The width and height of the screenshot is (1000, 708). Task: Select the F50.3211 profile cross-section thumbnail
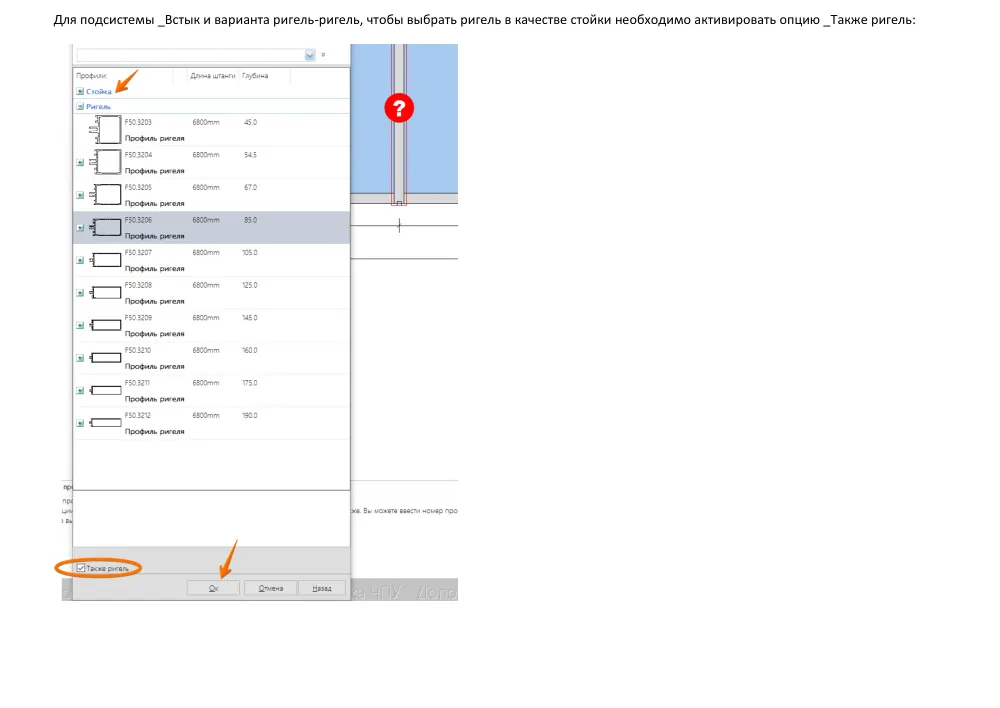point(105,390)
